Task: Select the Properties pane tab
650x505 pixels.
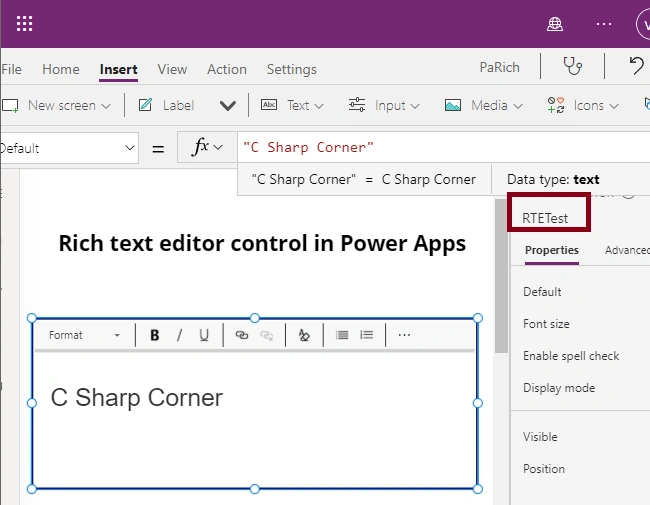Action: coord(552,250)
